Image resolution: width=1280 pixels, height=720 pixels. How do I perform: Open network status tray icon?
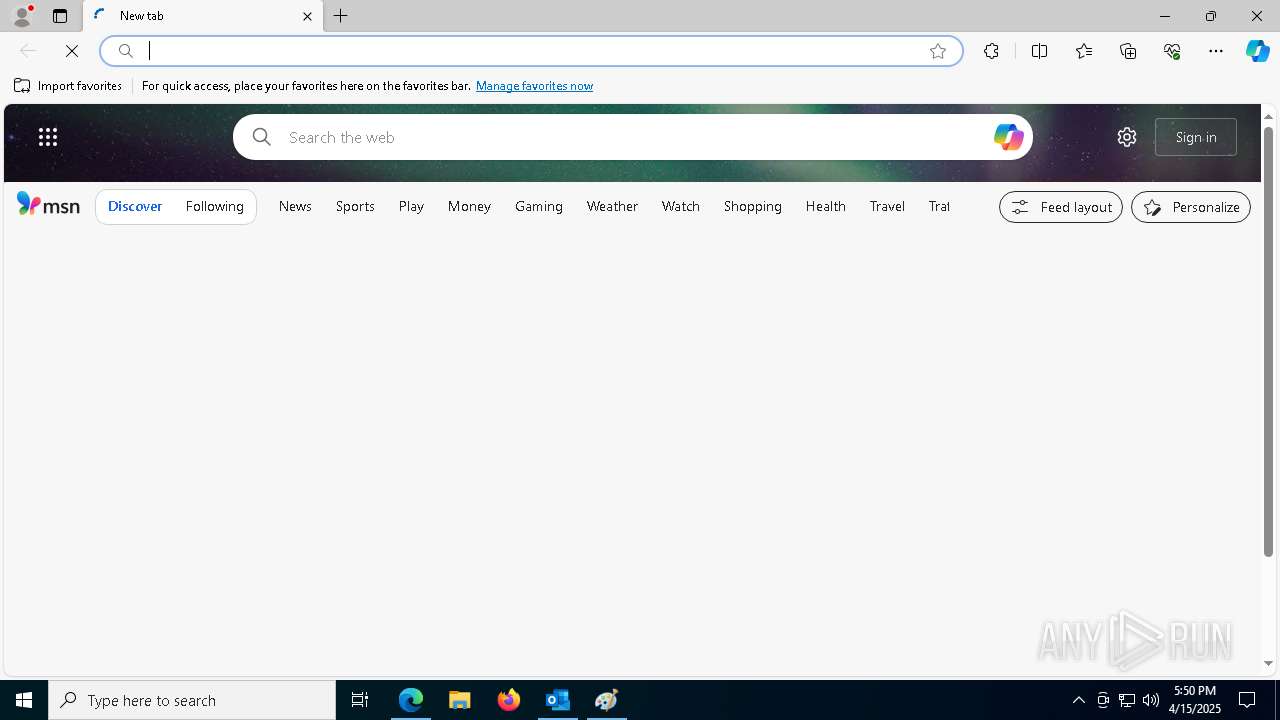(x=1127, y=700)
